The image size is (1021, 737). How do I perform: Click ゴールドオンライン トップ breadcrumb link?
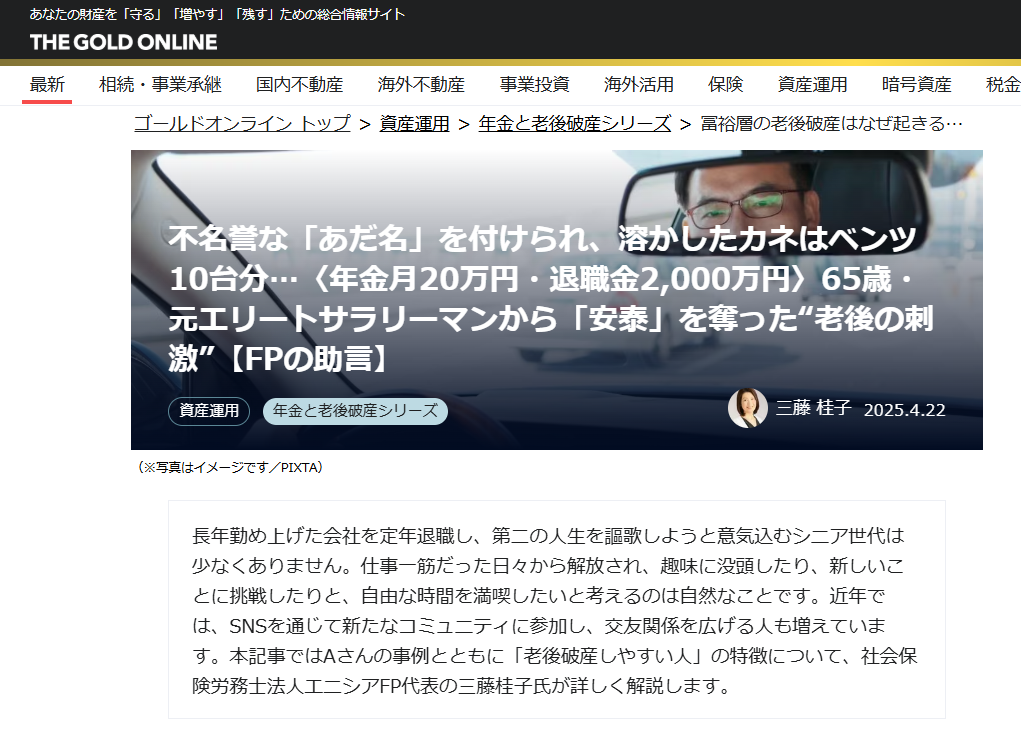pos(242,124)
